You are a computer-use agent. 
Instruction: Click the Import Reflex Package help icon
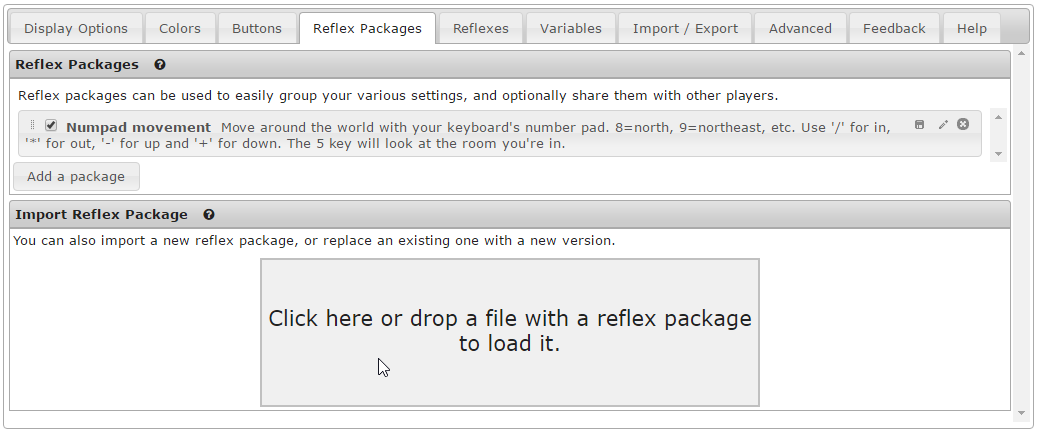tap(209, 214)
